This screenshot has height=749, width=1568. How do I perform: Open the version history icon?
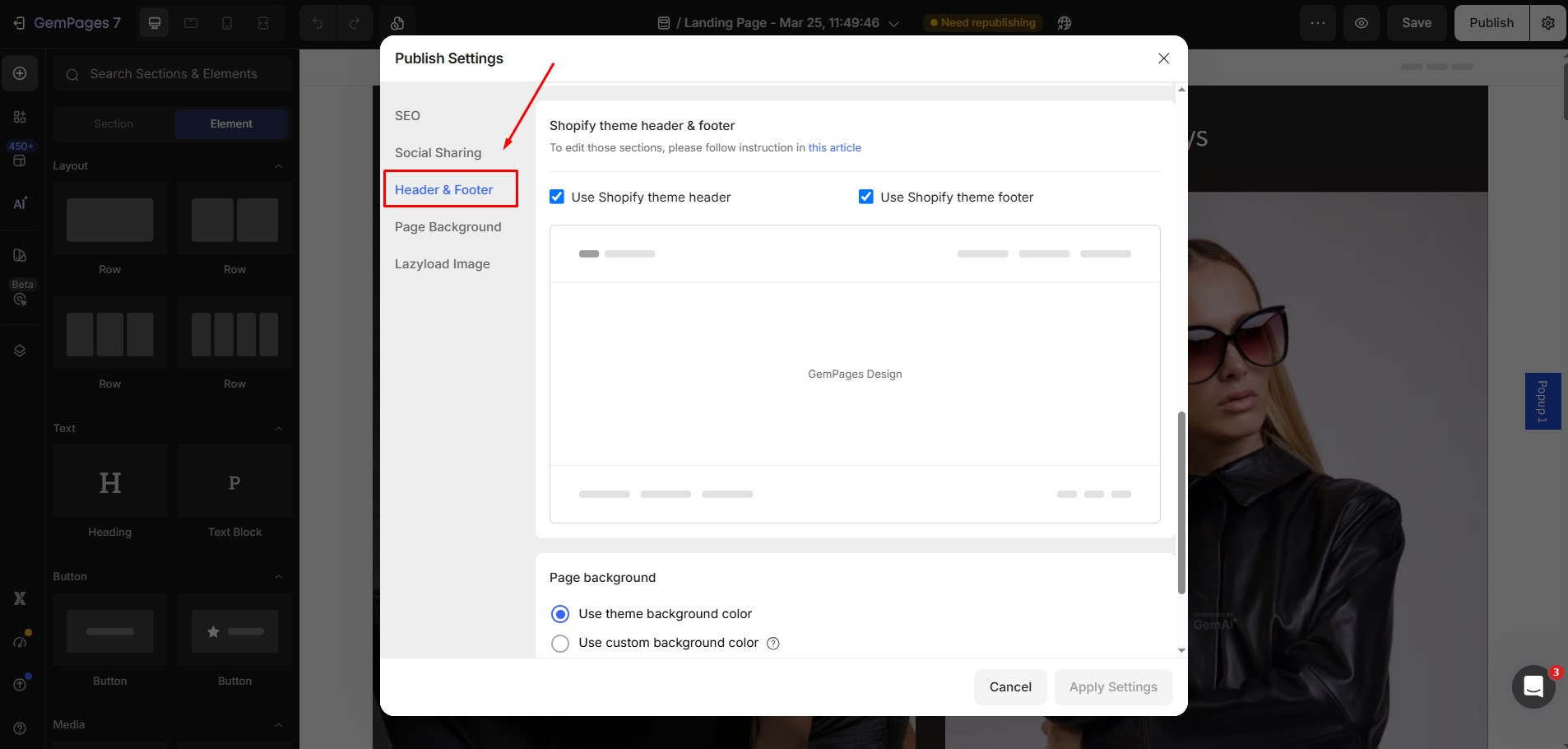(397, 23)
